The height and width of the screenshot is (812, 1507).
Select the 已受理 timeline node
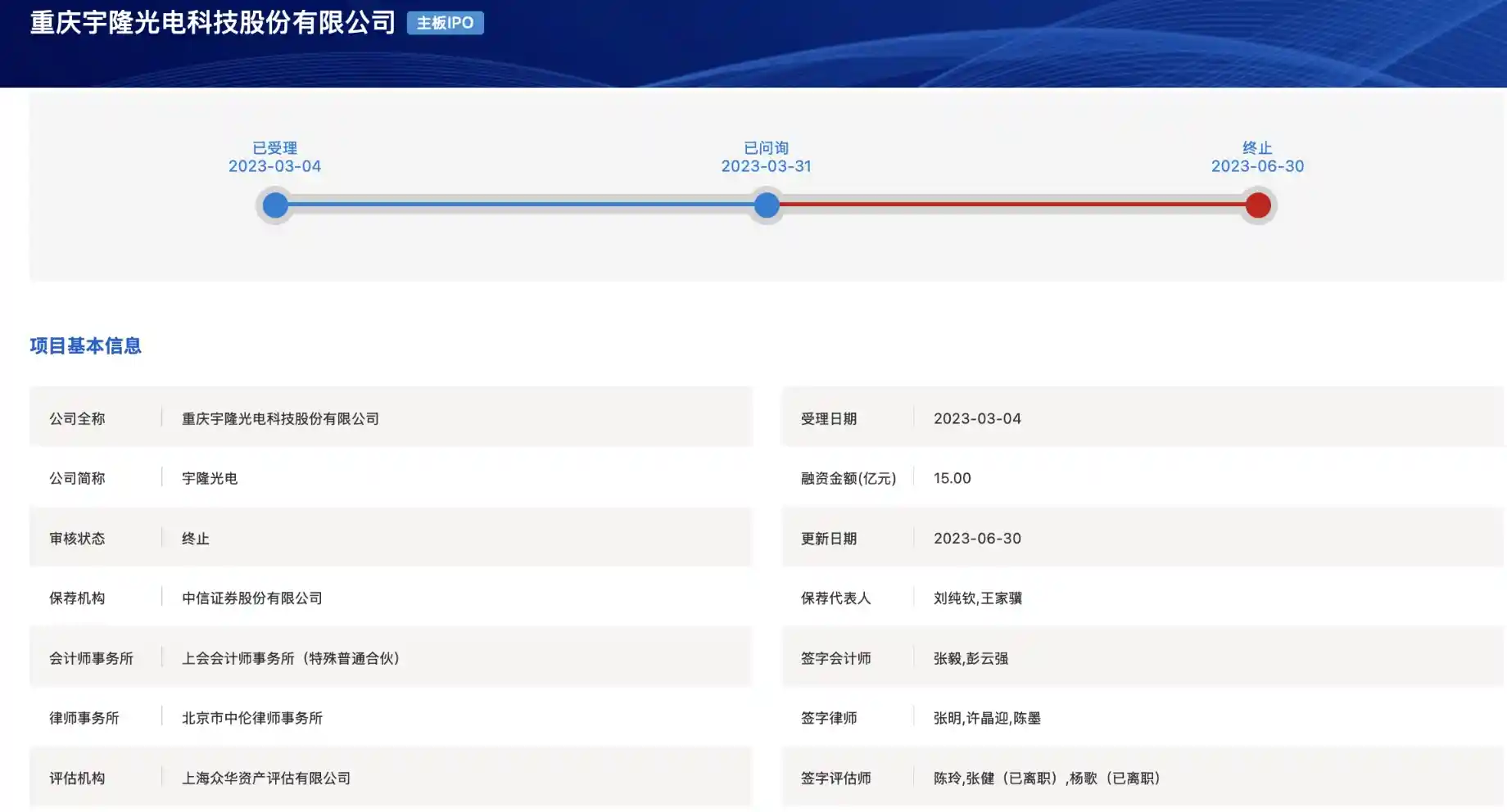275,205
